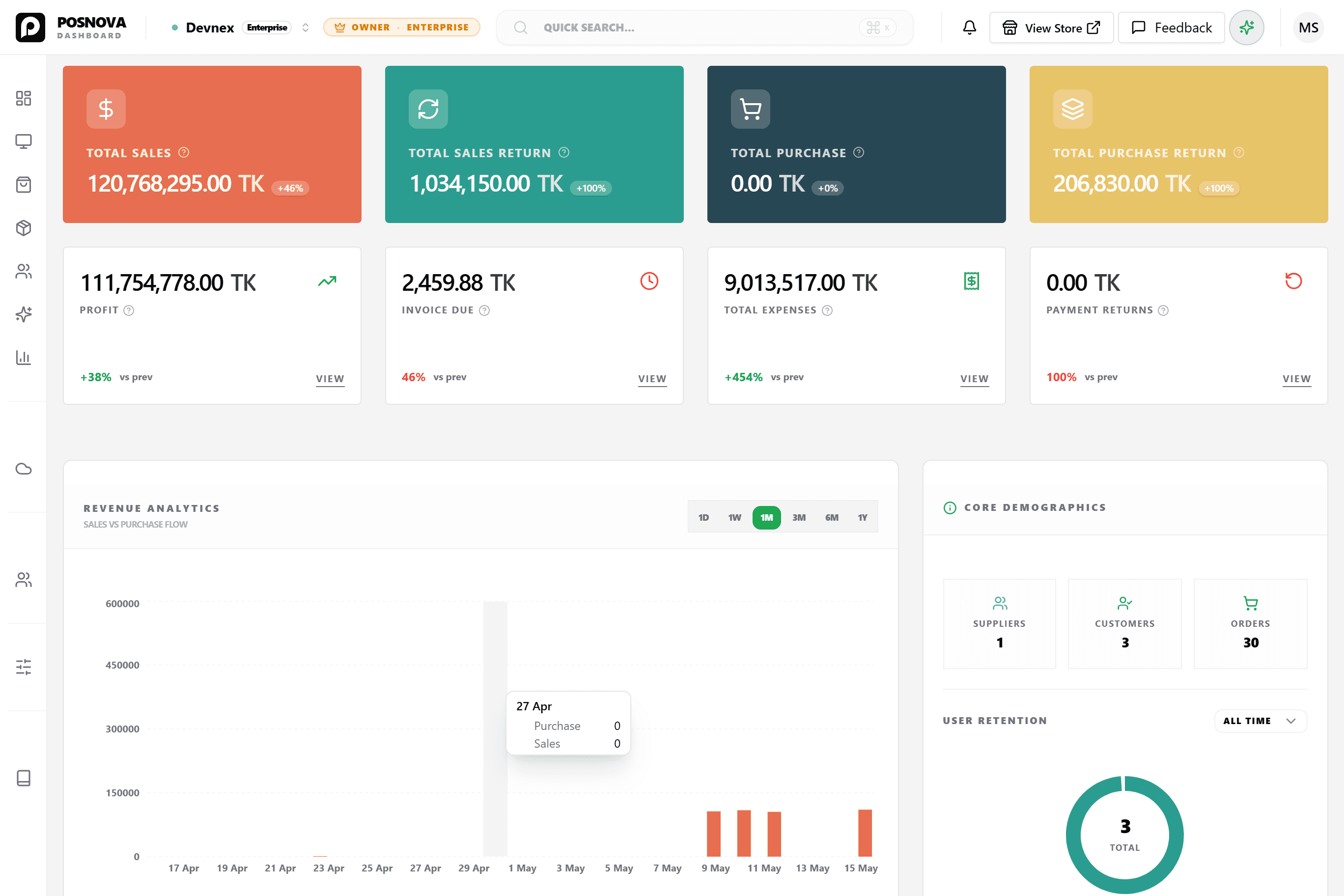Click the Quick Search input field

click(704, 28)
